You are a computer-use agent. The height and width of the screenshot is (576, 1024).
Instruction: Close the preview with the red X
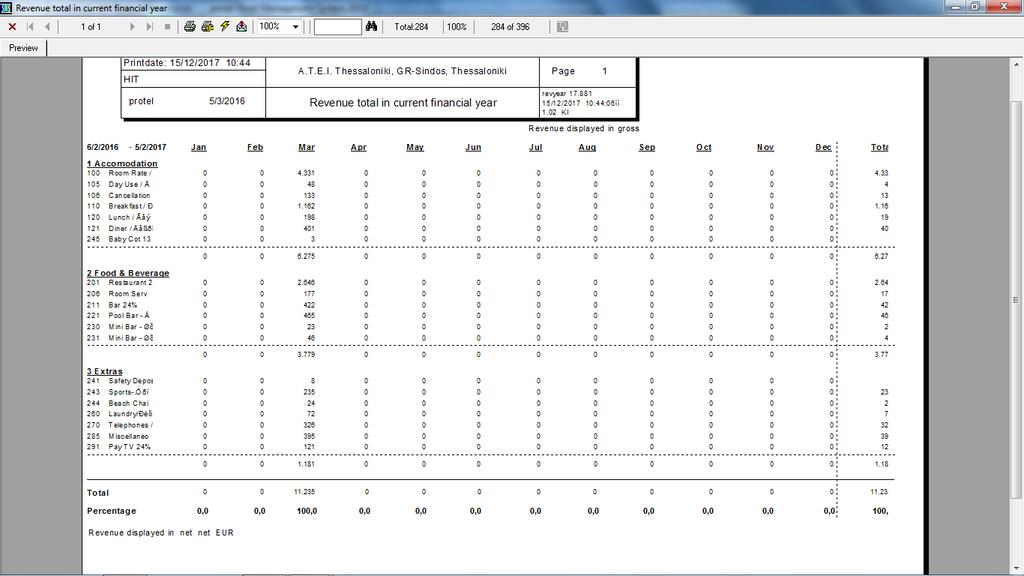coord(12,27)
